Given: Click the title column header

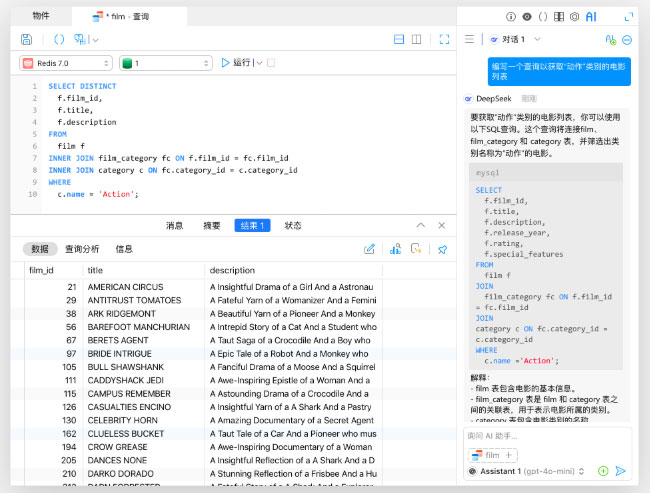Looking at the screenshot, I should pyautogui.click(x=143, y=270).
